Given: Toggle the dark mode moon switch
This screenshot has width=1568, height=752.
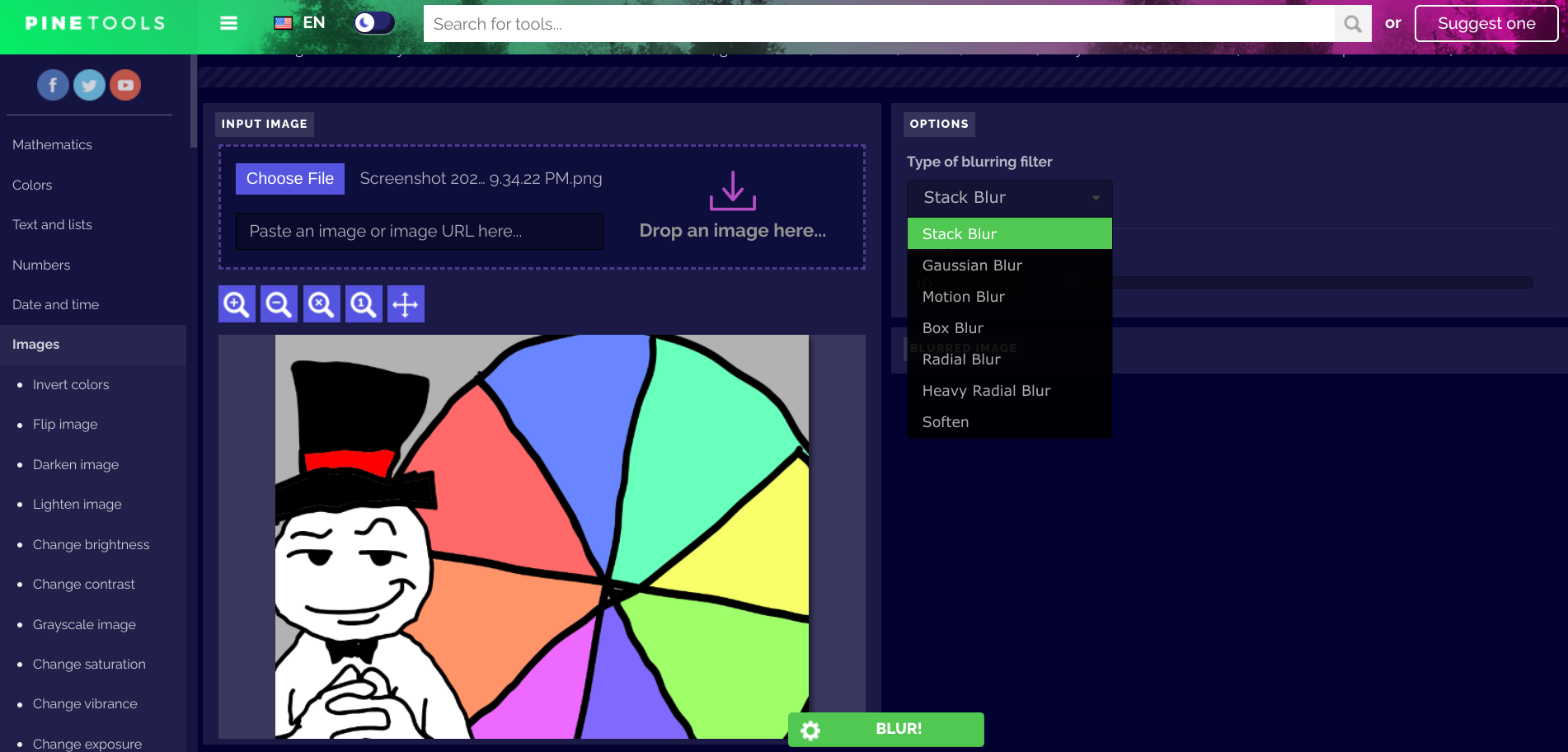Looking at the screenshot, I should pos(374,22).
